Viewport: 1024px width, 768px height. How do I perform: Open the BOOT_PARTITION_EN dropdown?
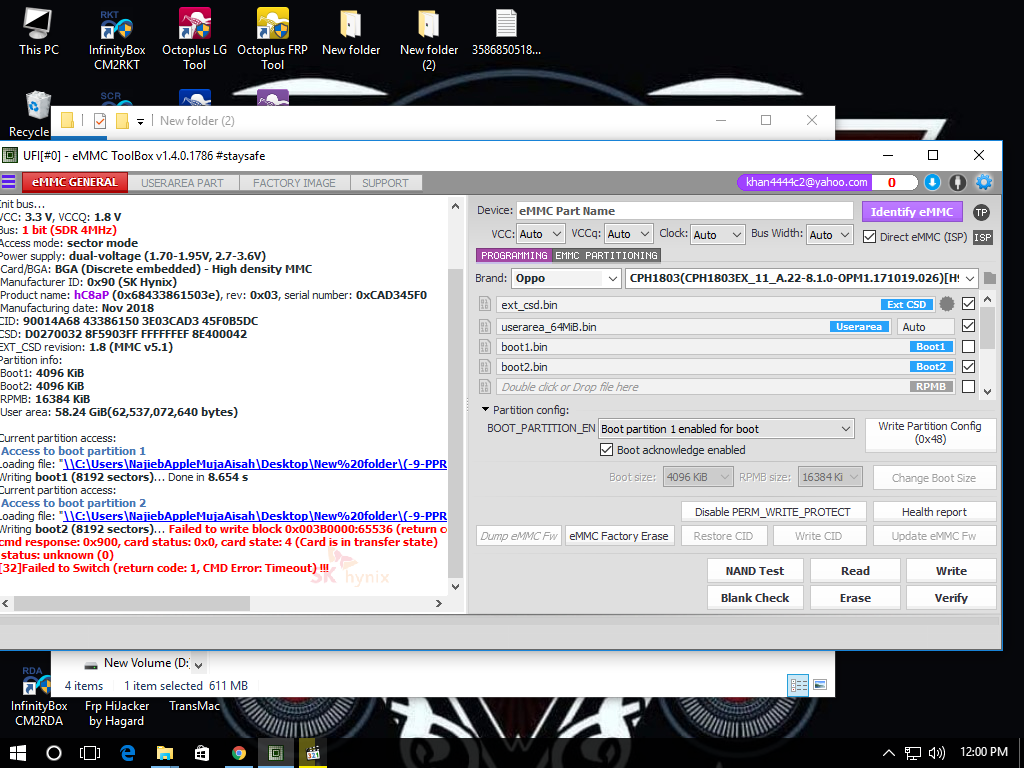[726, 429]
